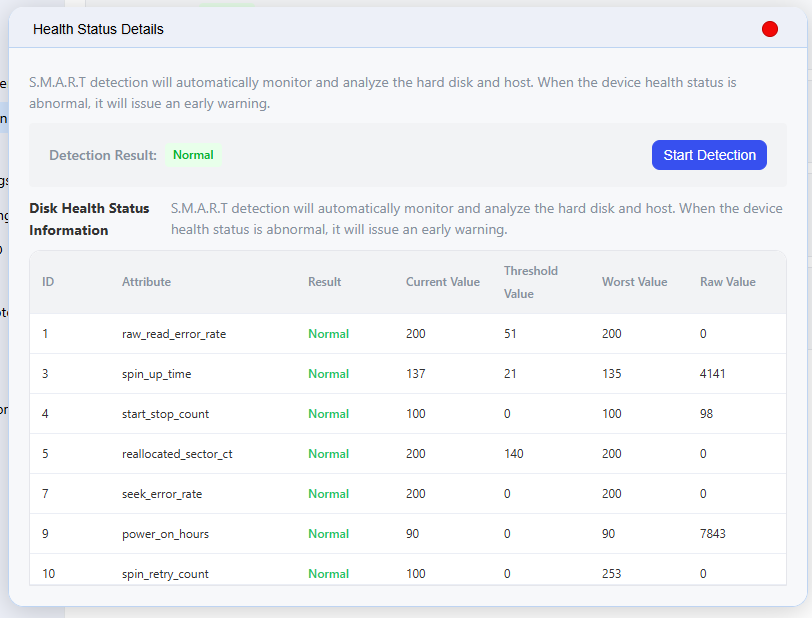The width and height of the screenshot is (812, 618).
Task: Select the start_stop_count attribute cell
Action: coord(165,414)
